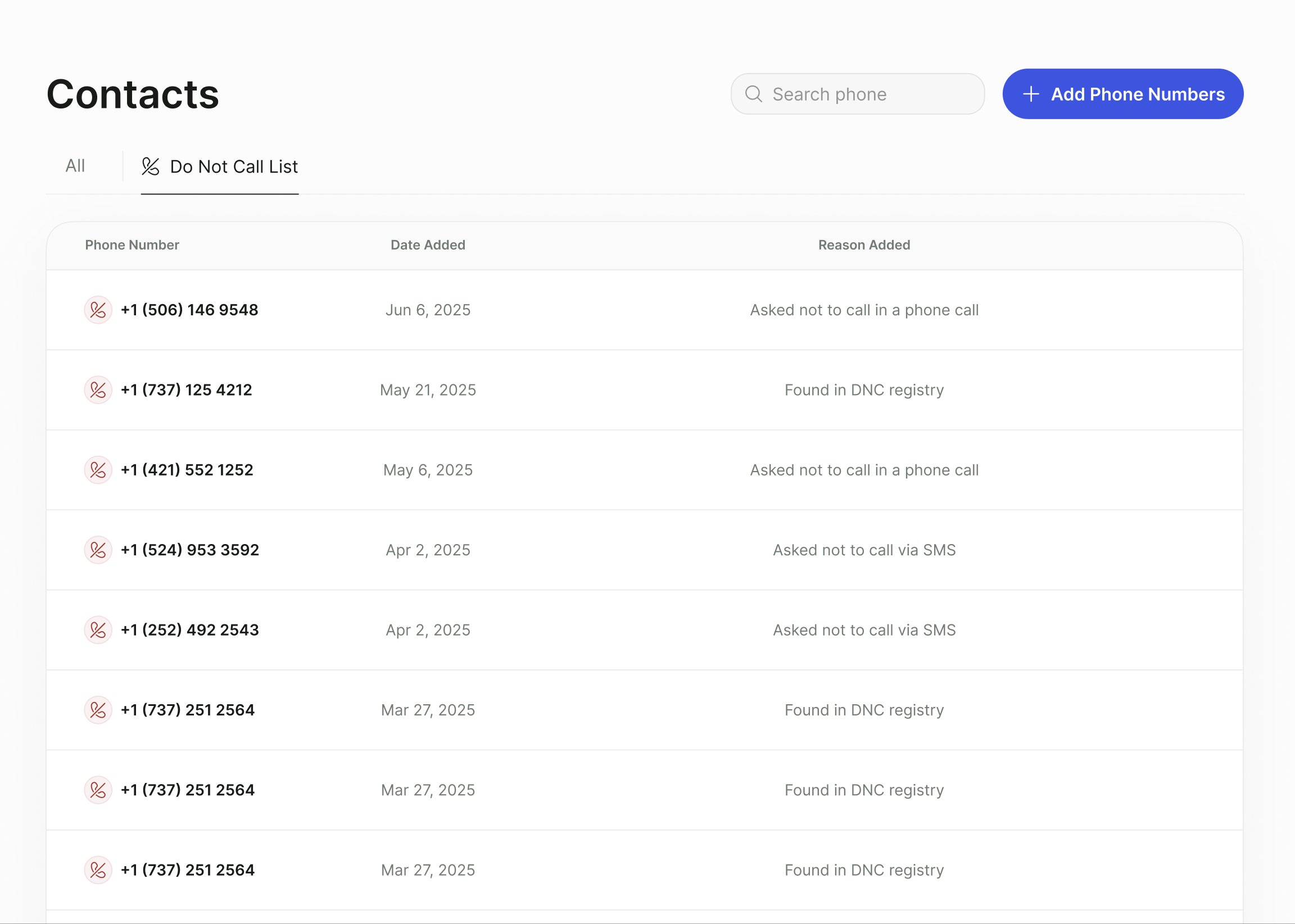Click the Jun 6, 2025 date cell
The width and height of the screenshot is (1295, 924).
[x=428, y=310]
